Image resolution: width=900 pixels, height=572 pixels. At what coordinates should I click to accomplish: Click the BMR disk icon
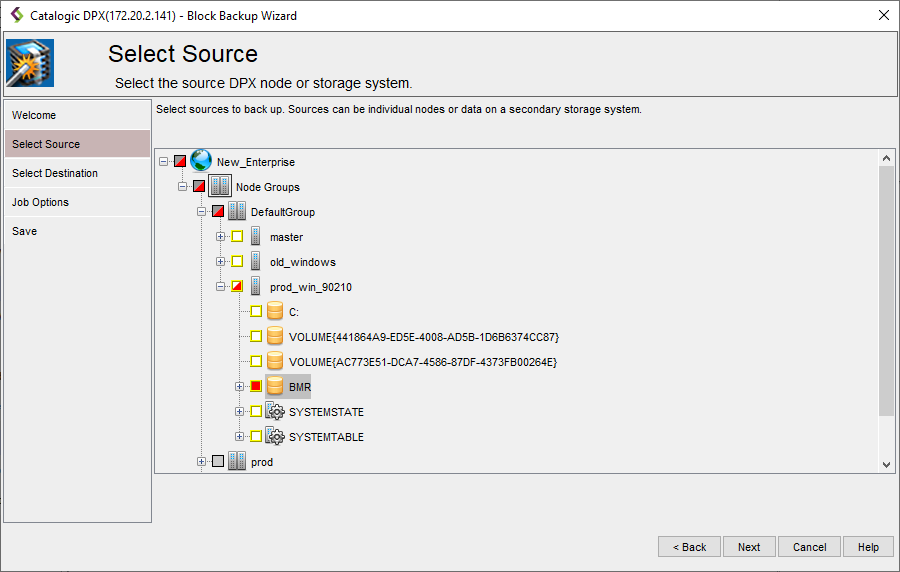[x=275, y=387]
